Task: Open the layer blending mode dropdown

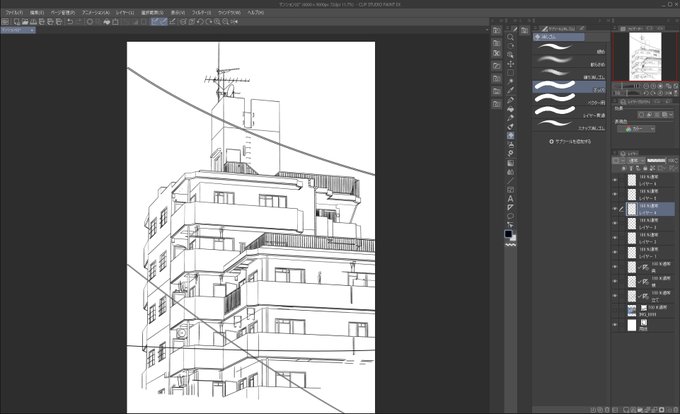Action: pyautogui.click(x=636, y=160)
